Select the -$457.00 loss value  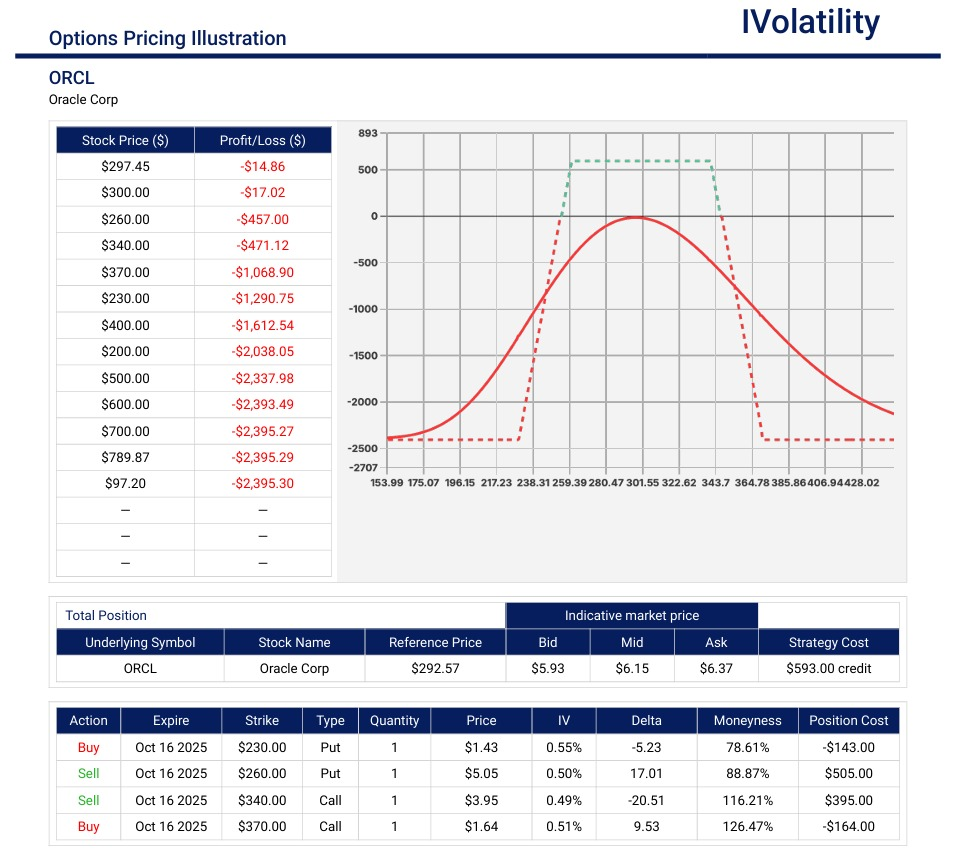click(x=263, y=219)
